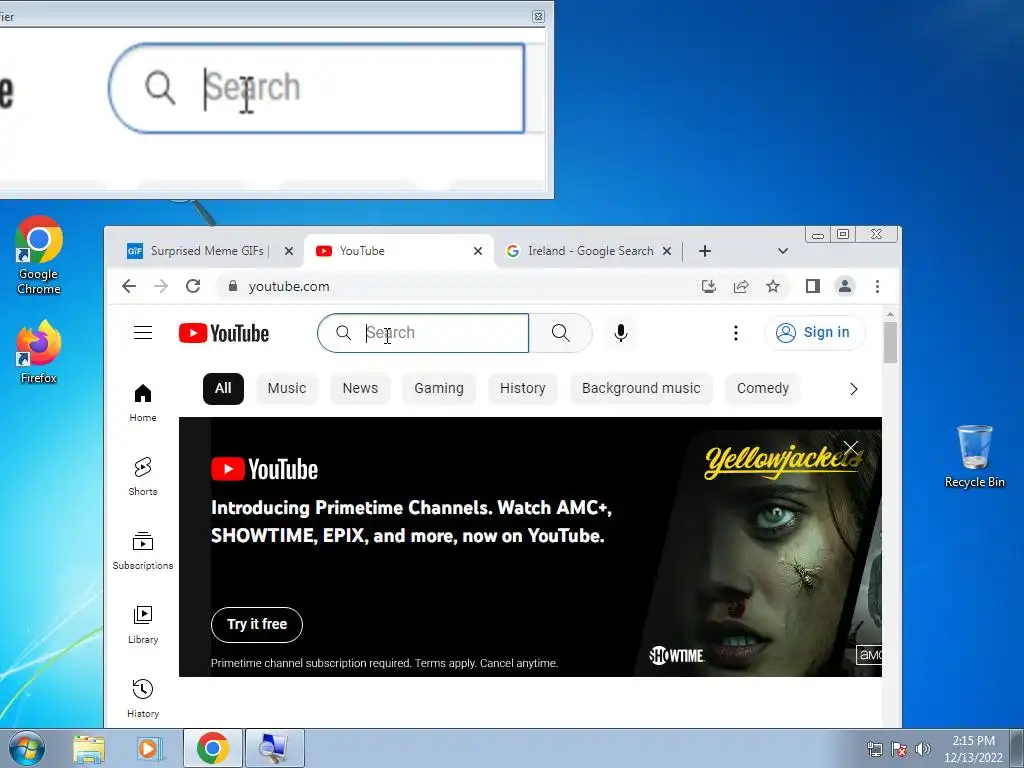Open YouTube settings three-dot menu
This screenshot has width=1024, height=768.
tap(736, 333)
